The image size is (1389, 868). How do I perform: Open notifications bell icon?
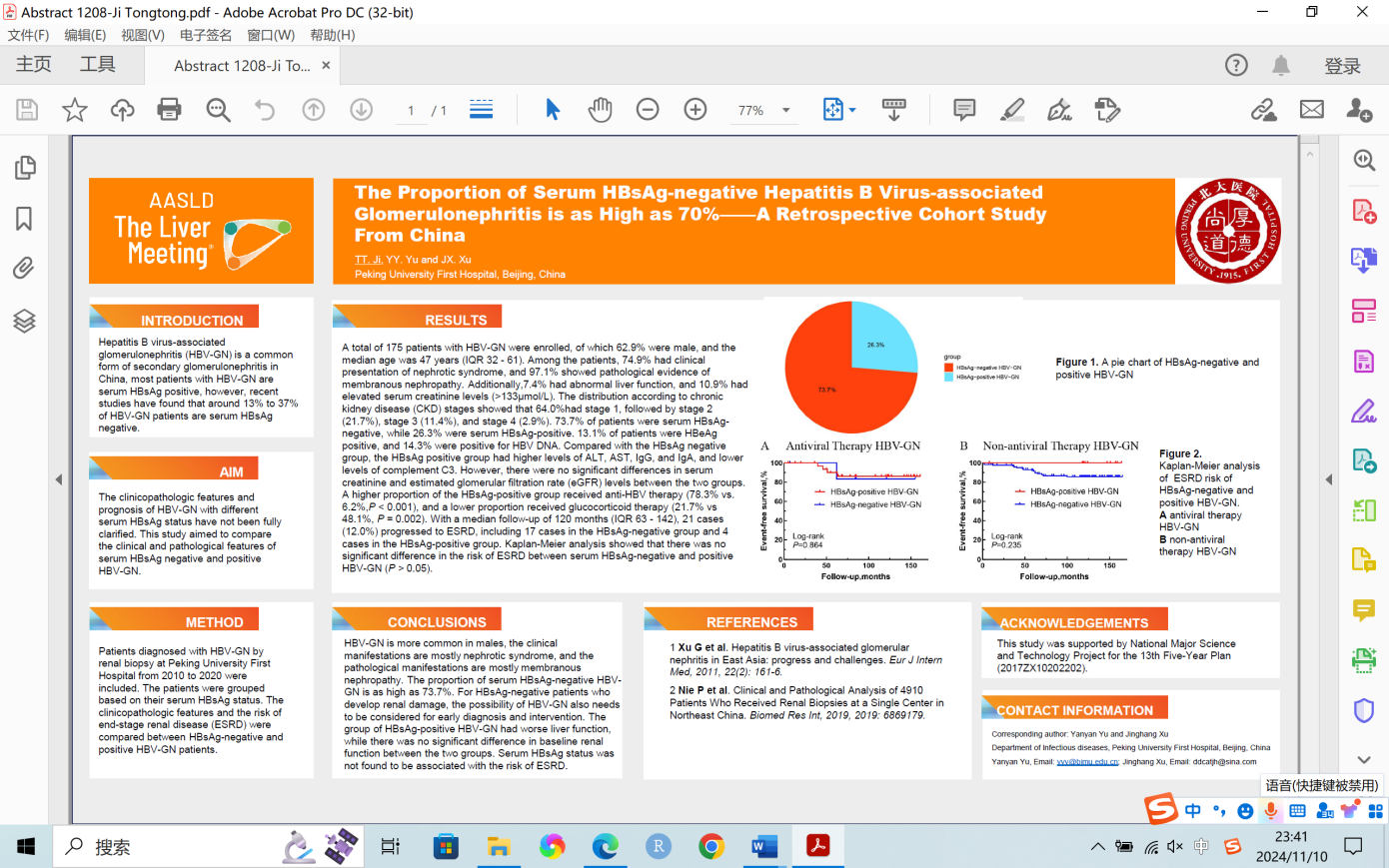[x=1280, y=65]
